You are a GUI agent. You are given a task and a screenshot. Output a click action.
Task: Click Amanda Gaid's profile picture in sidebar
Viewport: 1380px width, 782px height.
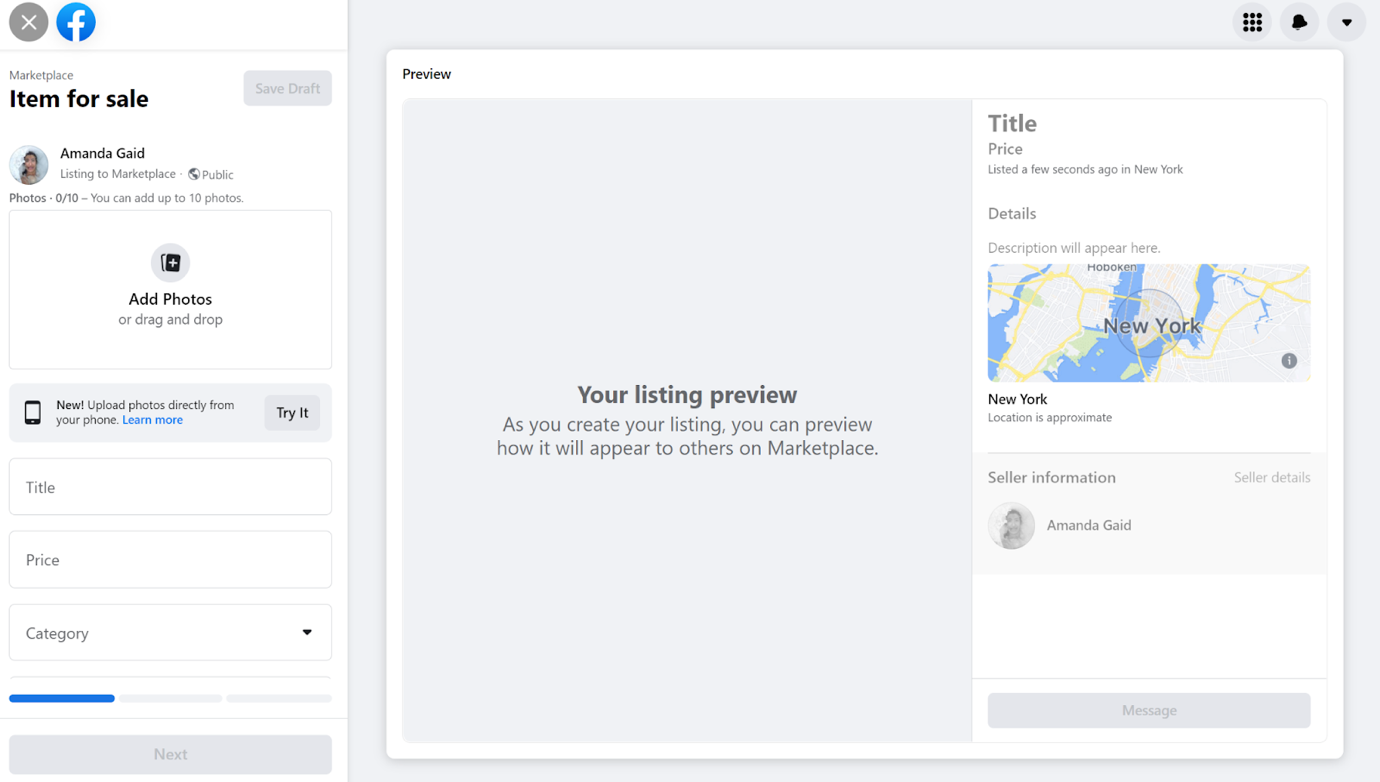[29, 165]
